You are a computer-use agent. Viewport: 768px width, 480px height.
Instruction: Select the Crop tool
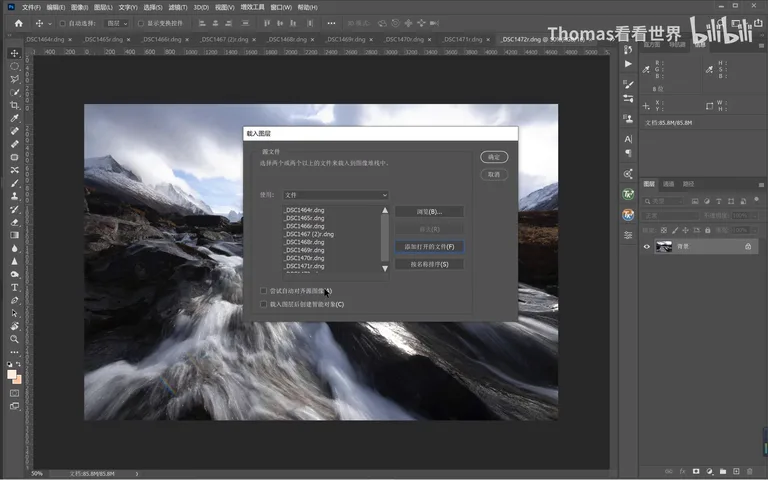point(15,105)
